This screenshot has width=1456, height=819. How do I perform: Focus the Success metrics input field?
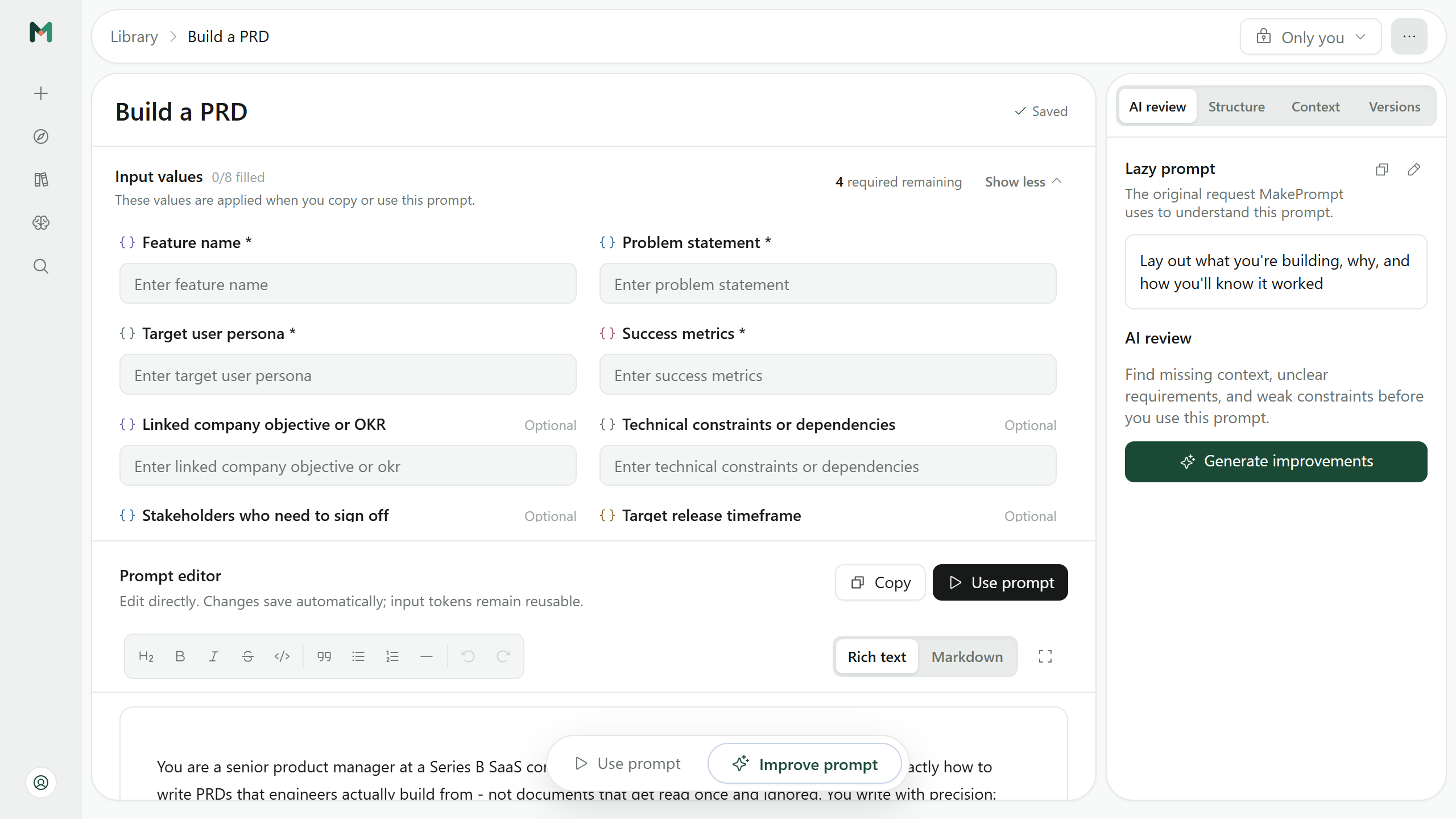tap(828, 374)
